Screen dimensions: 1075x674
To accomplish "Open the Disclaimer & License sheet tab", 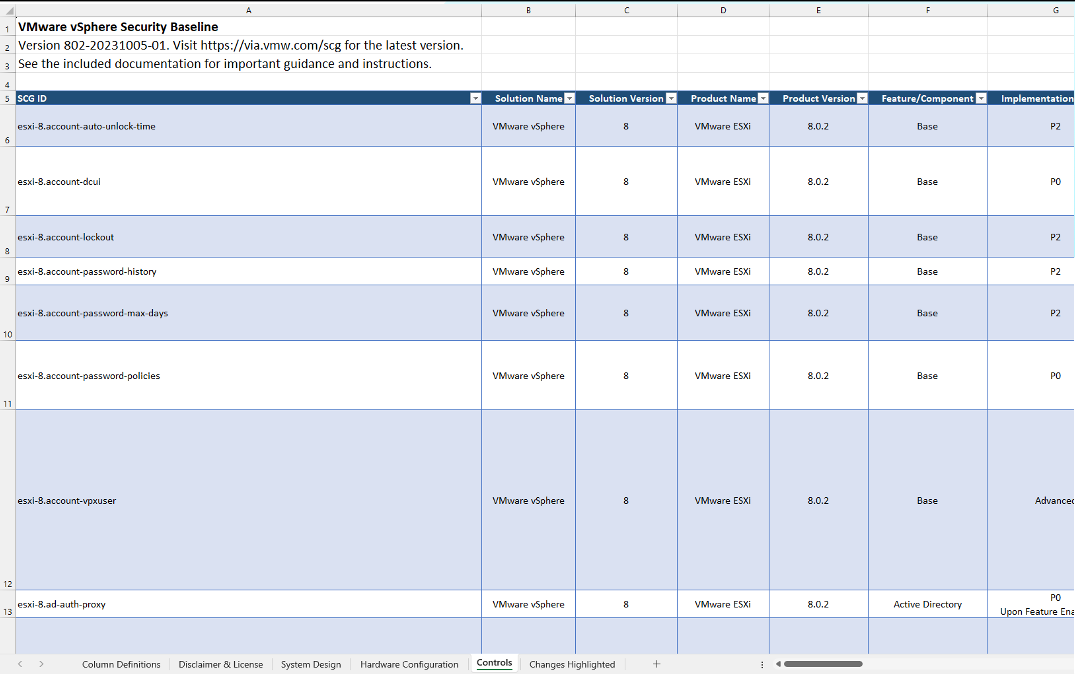I will tap(220, 664).
